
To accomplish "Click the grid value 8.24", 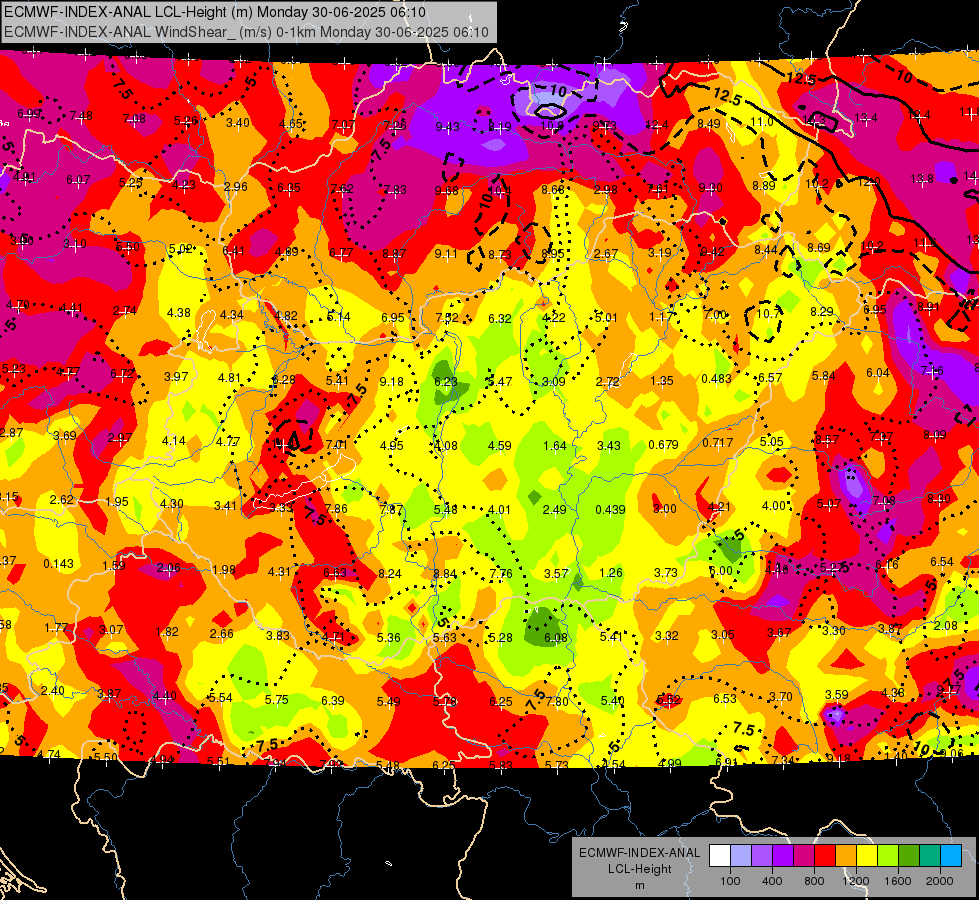I will coord(390,573).
